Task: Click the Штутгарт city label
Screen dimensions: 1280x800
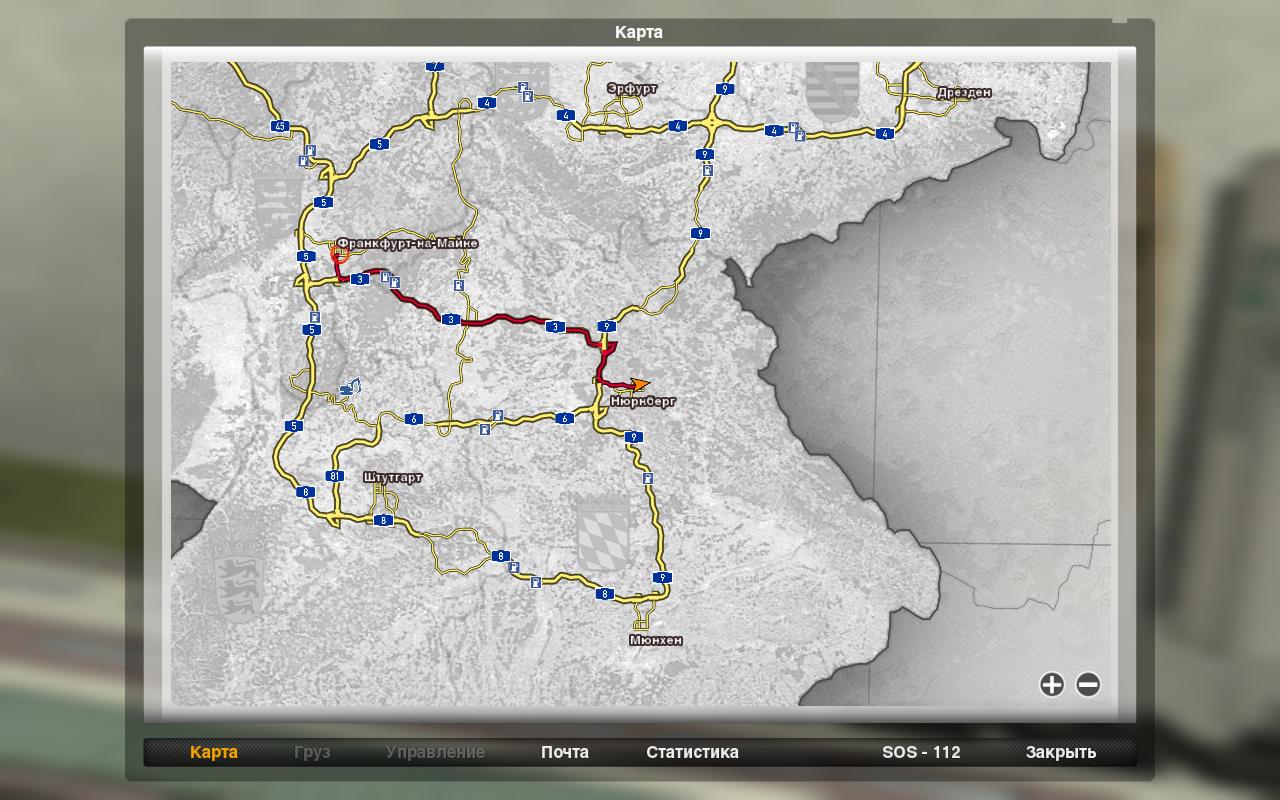Action: click(393, 478)
